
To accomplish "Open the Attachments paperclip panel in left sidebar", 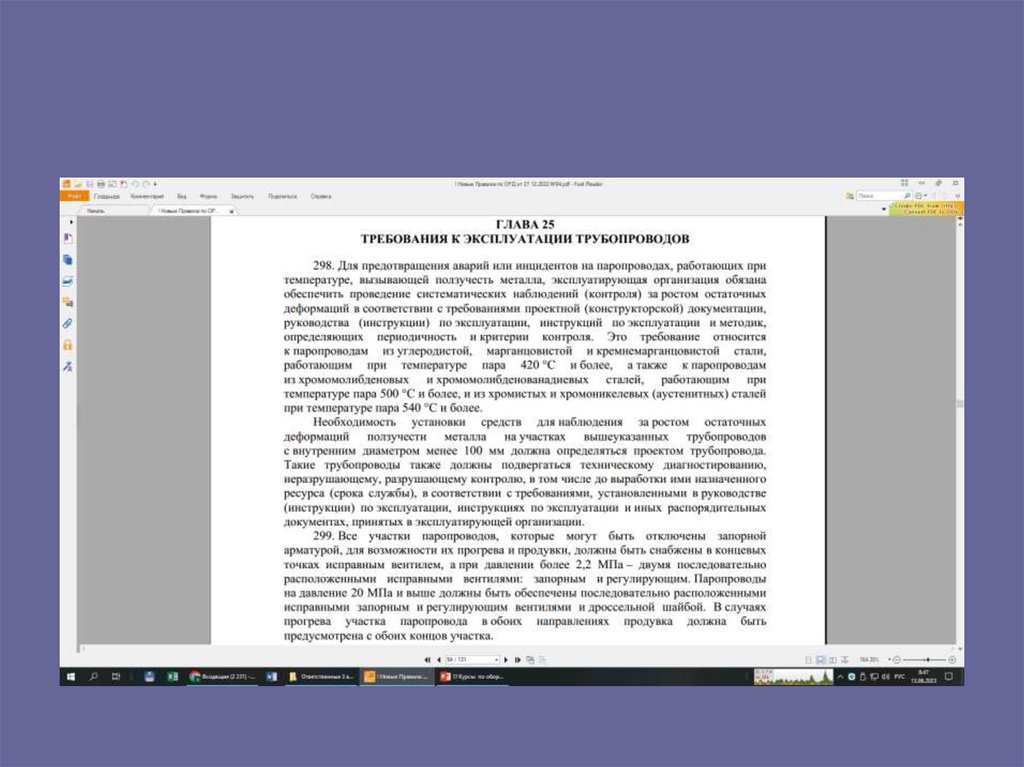I will [67, 323].
